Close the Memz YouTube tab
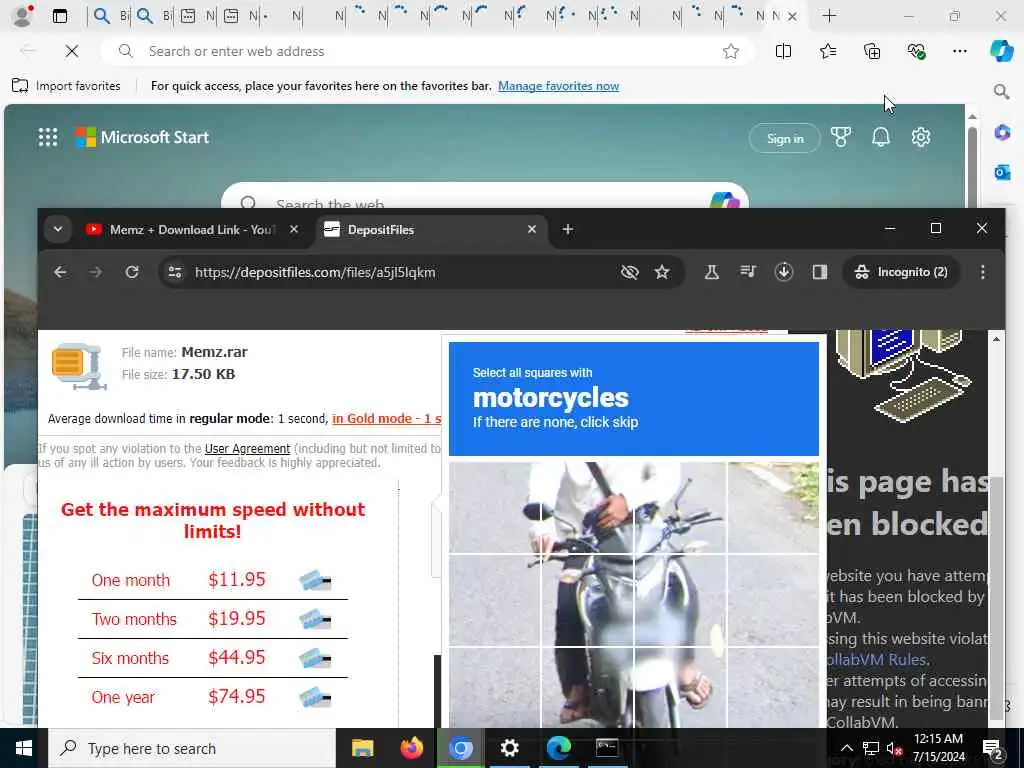This screenshot has height=768, width=1024. (294, 229)
